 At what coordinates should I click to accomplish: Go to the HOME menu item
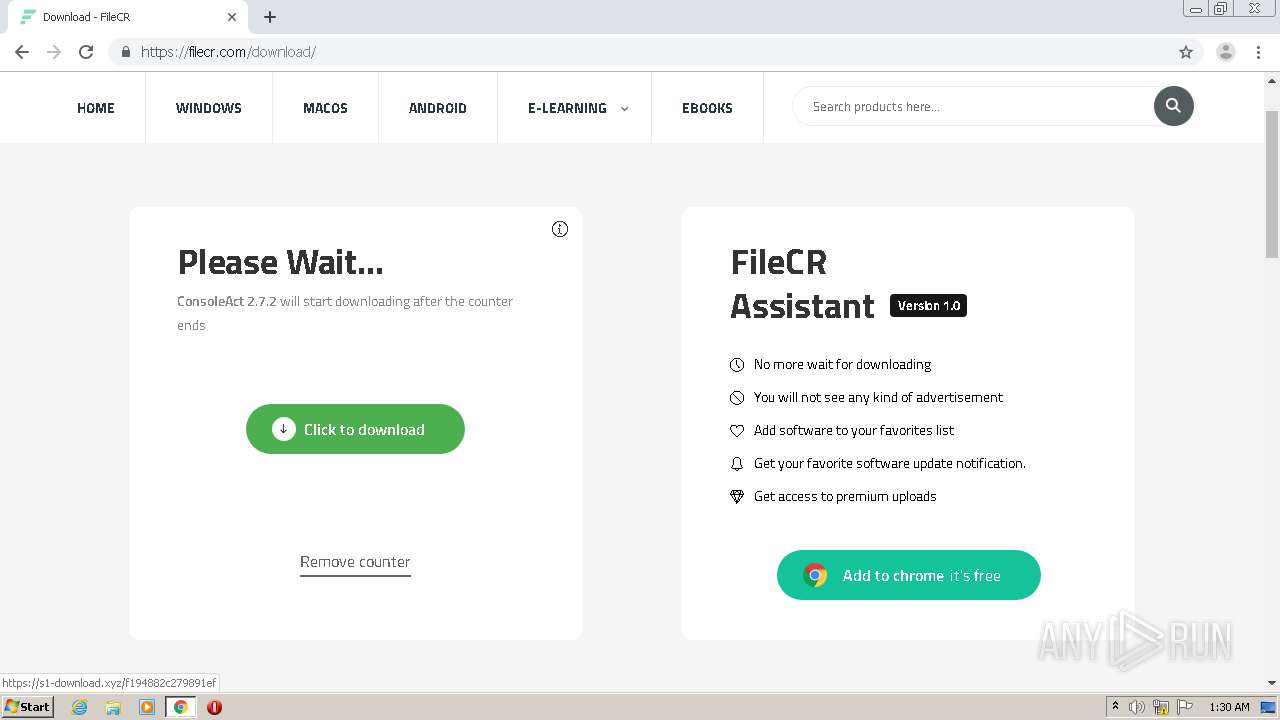96,108
